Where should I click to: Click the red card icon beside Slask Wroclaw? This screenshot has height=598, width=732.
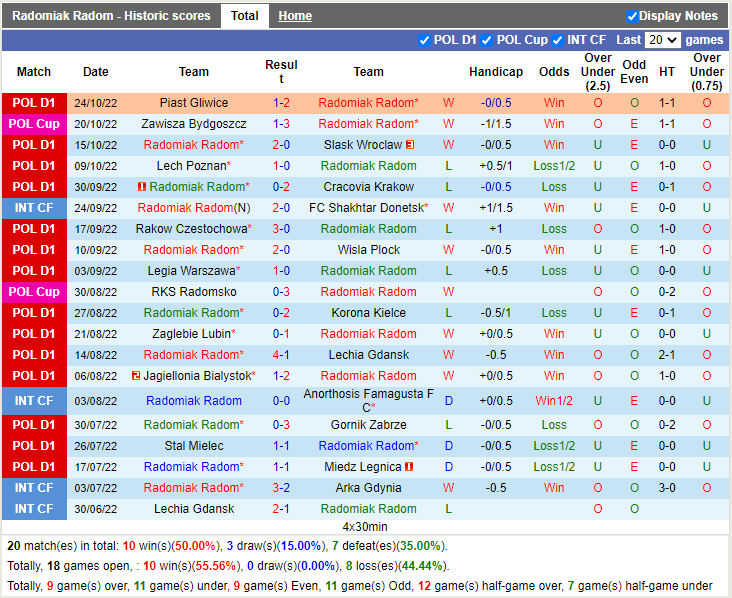coord(410,145)
